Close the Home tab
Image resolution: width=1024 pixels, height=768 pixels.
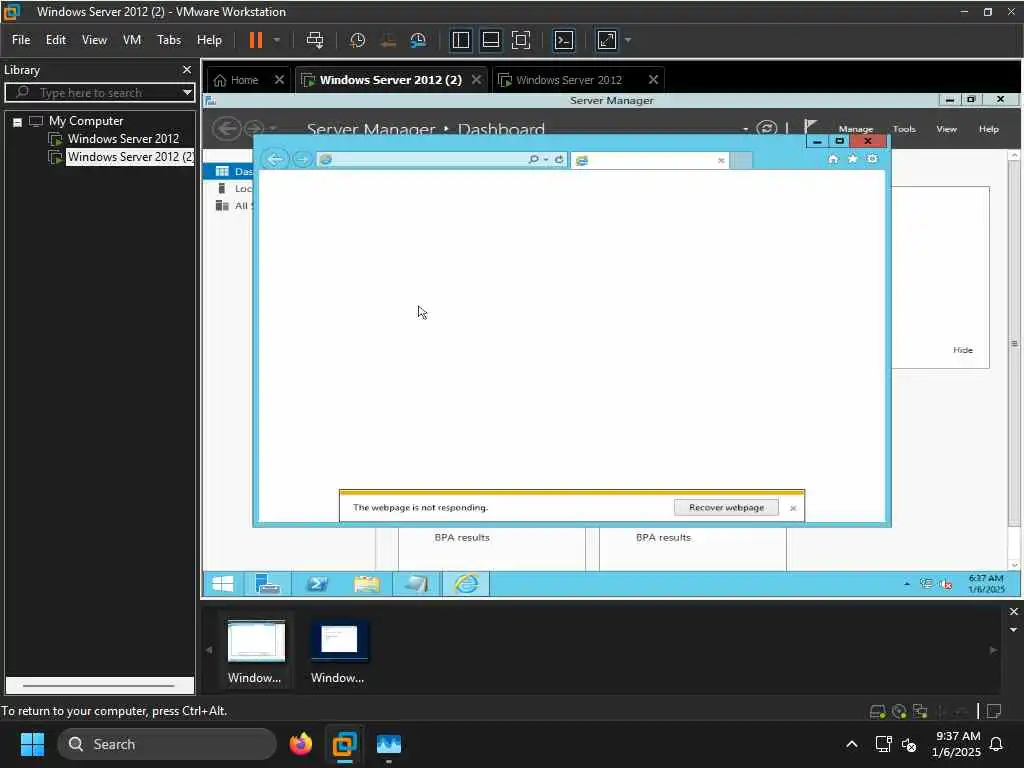point(279,80)
